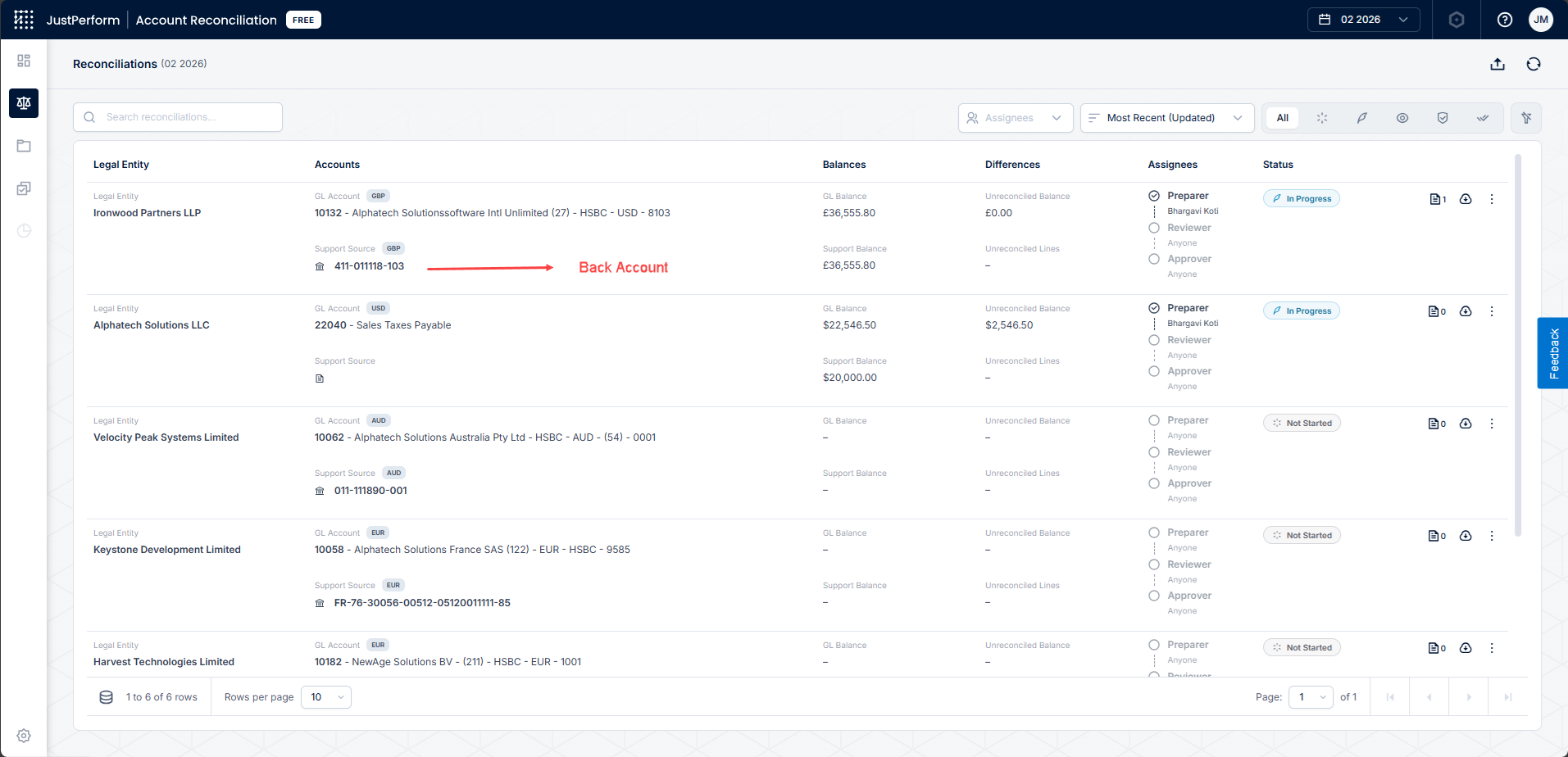The height and width of the screenshot is (757, 1568).
Task: Click the FREE plan badge
Action: (303, 20)
